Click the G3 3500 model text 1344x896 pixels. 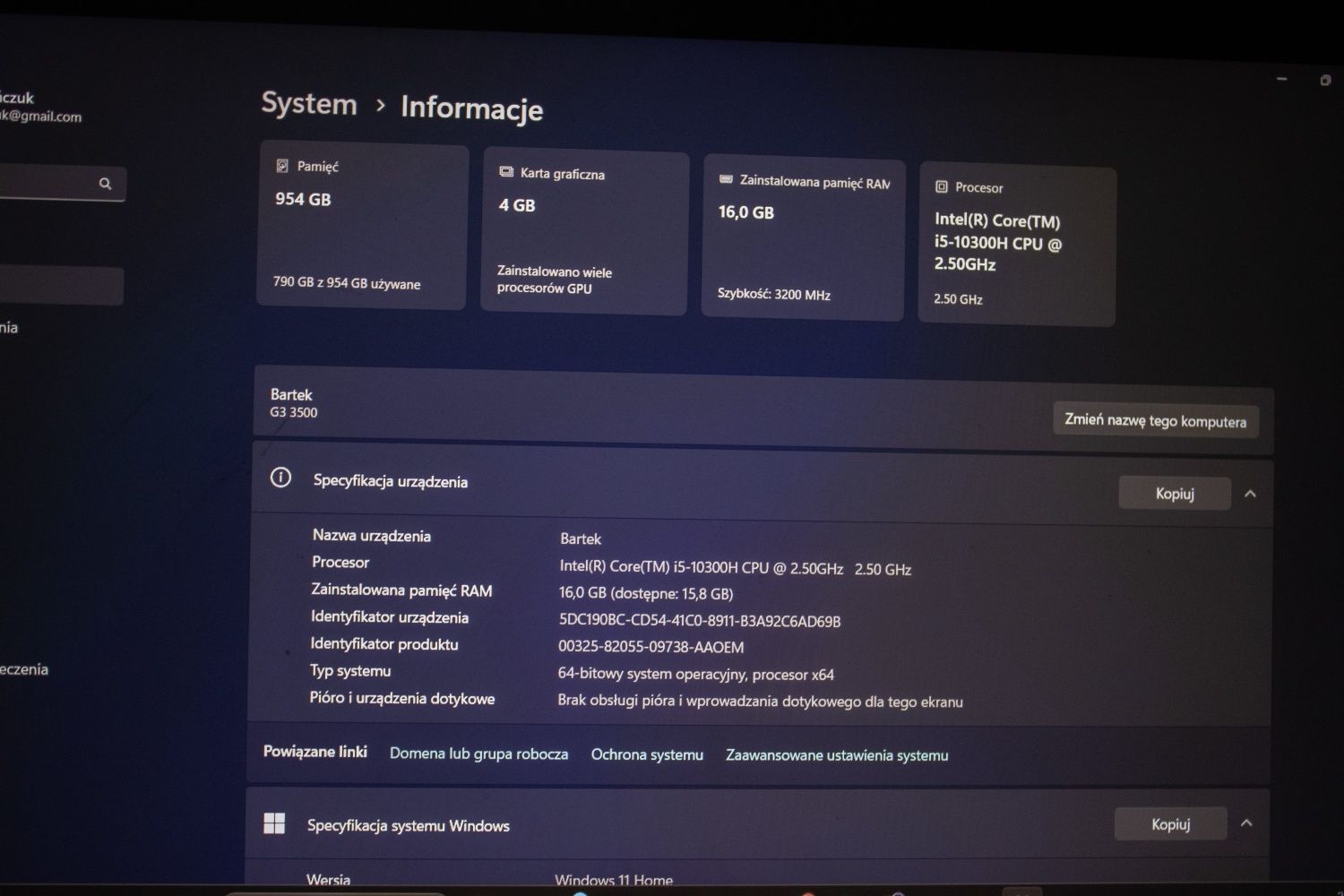[294, 412]
